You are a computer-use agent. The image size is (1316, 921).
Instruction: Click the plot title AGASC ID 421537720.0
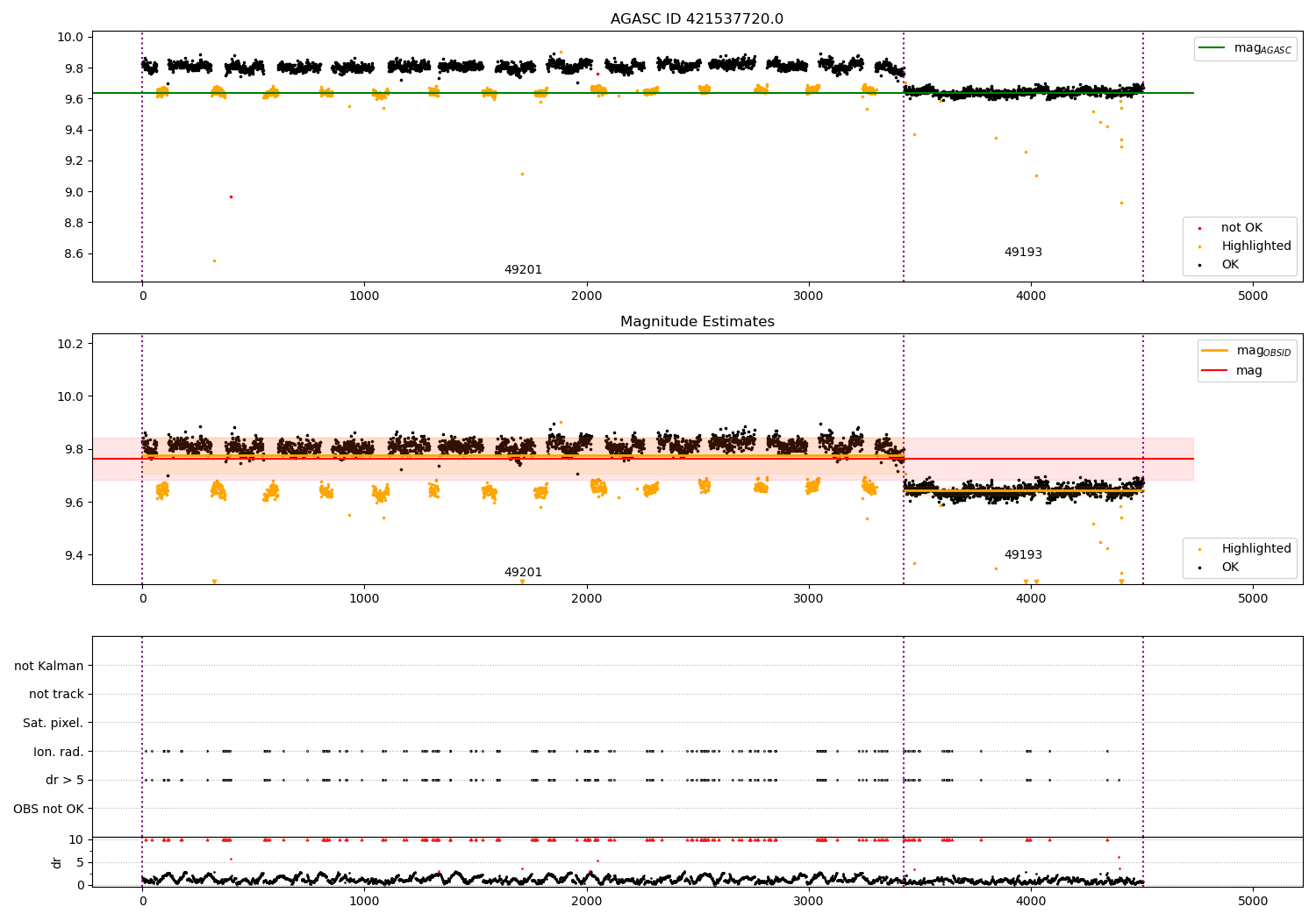coord(697,19)
